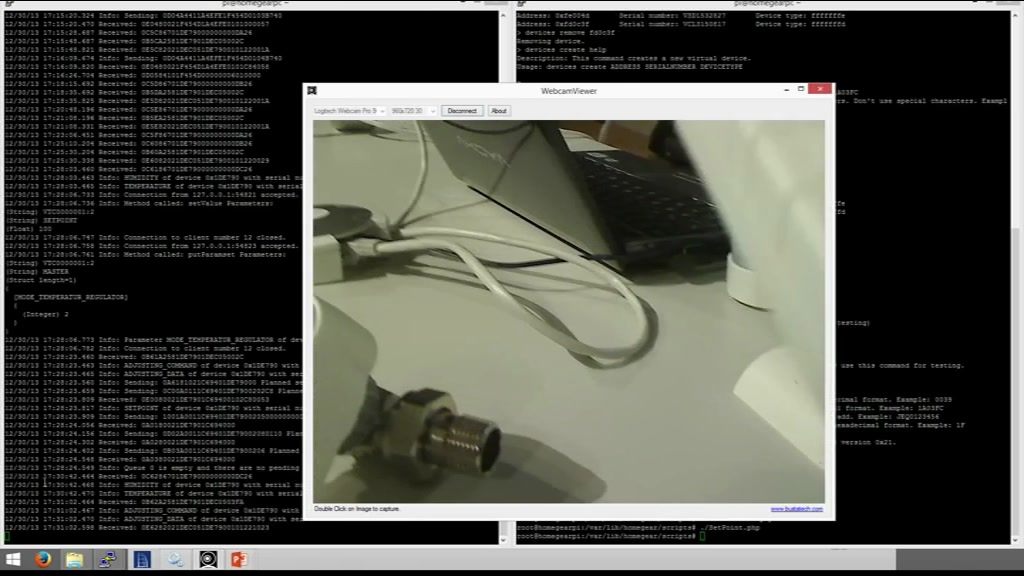
Task: Click "(Integer) 2" in the left terminal
Action: (46, 314)
